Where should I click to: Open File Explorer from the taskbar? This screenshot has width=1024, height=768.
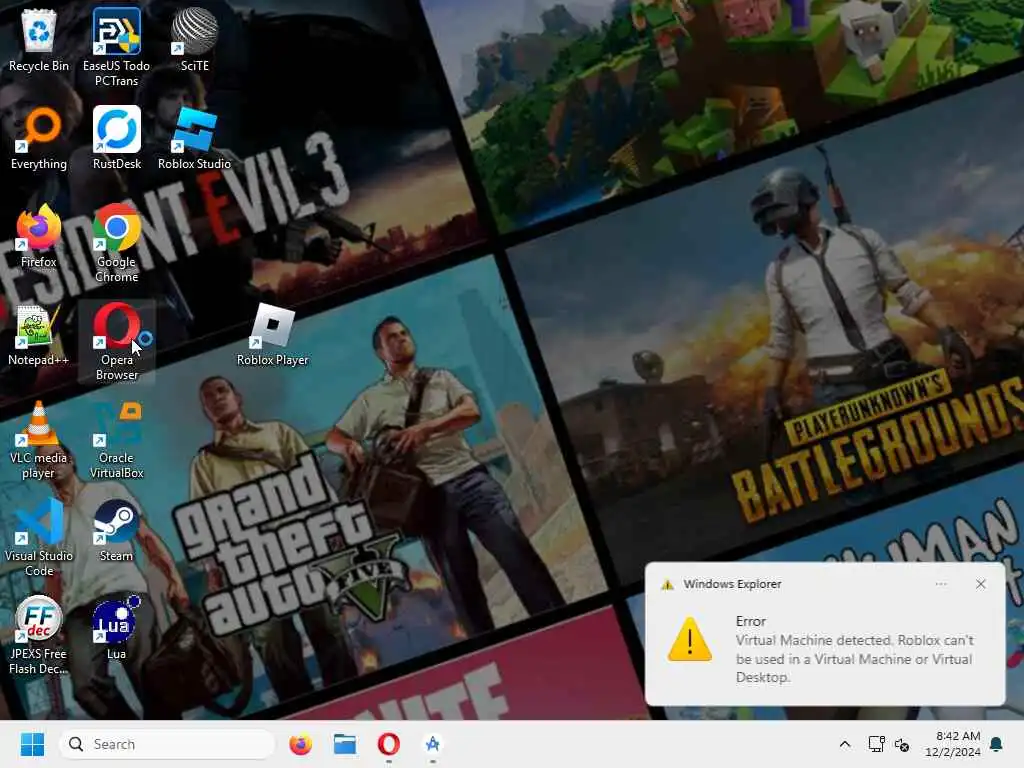(x=344, y=744)
